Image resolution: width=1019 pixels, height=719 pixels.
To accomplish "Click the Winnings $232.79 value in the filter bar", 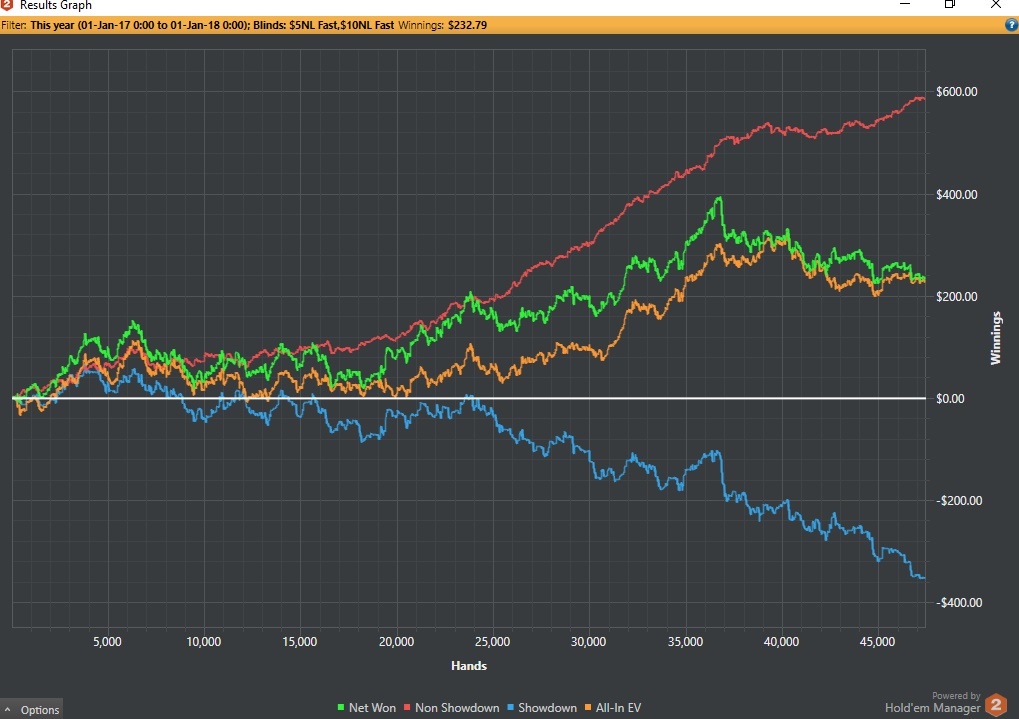I will pyautogui.click(x=467, y=25).
